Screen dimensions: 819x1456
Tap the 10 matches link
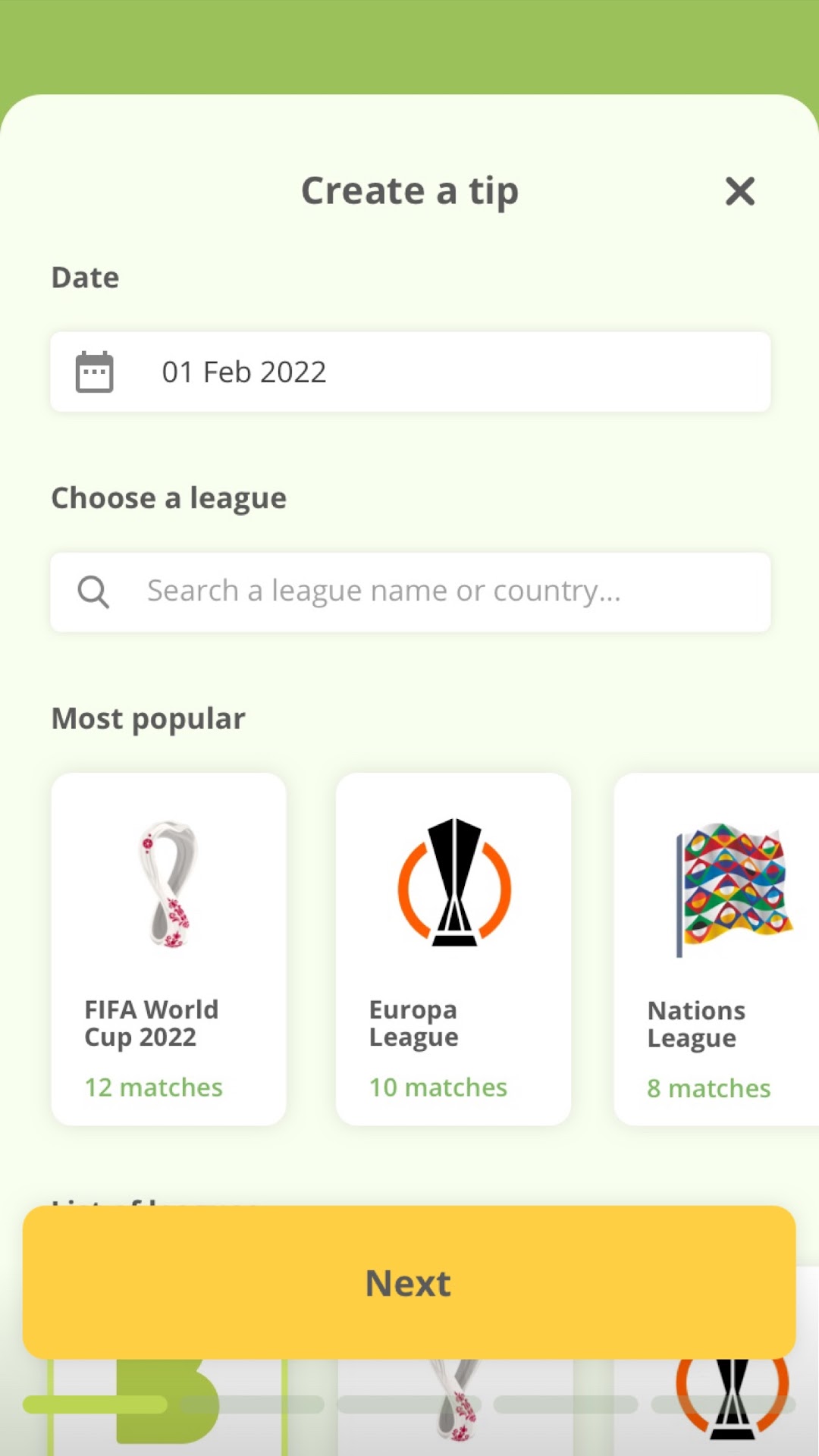438,1087
